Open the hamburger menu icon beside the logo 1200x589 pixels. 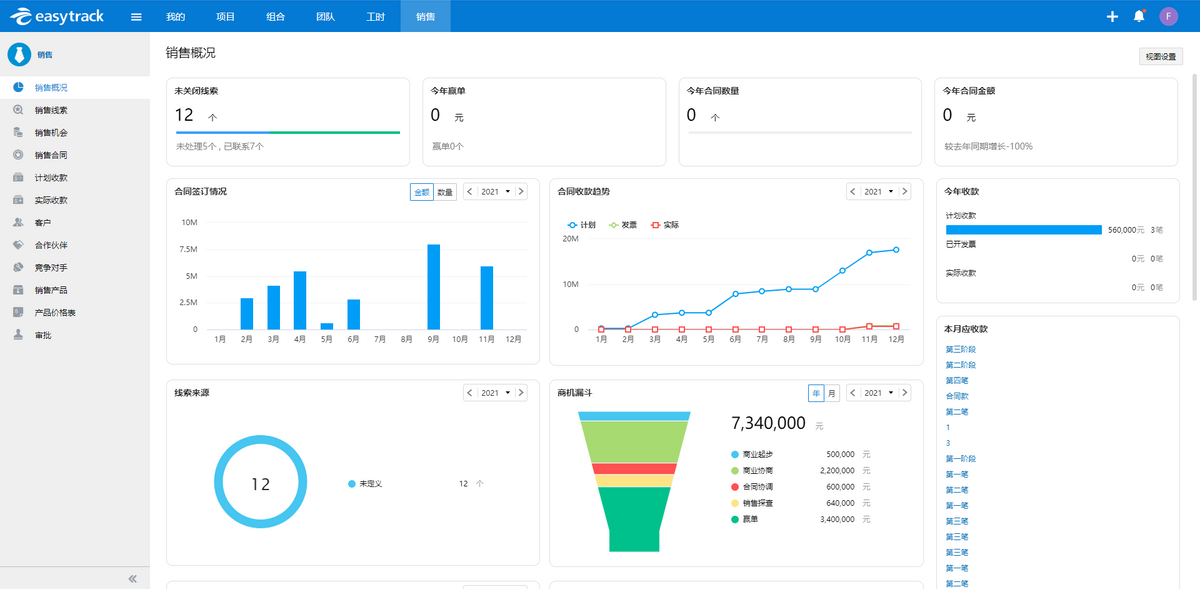point(136,16)
